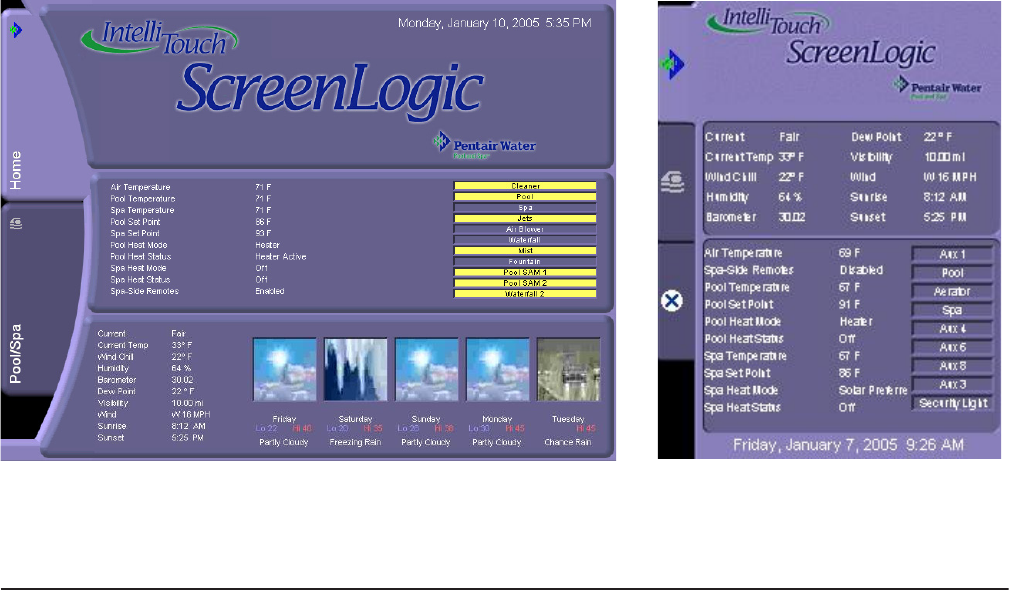
Task: Select Tuesday's Chance Rain forecast image
Action: coord(568,369)
